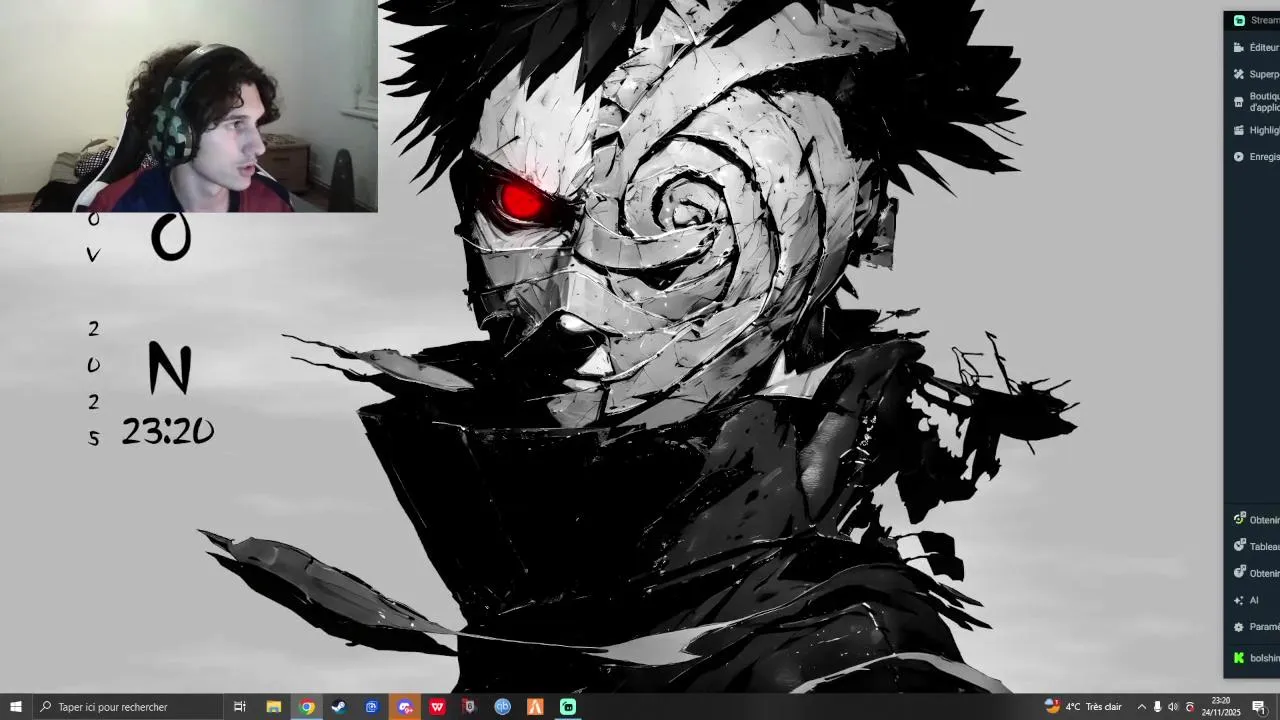Switch to Streamlabs icon in the taskbar
Screen dimensions: 1280x720
tap(568, 707)
